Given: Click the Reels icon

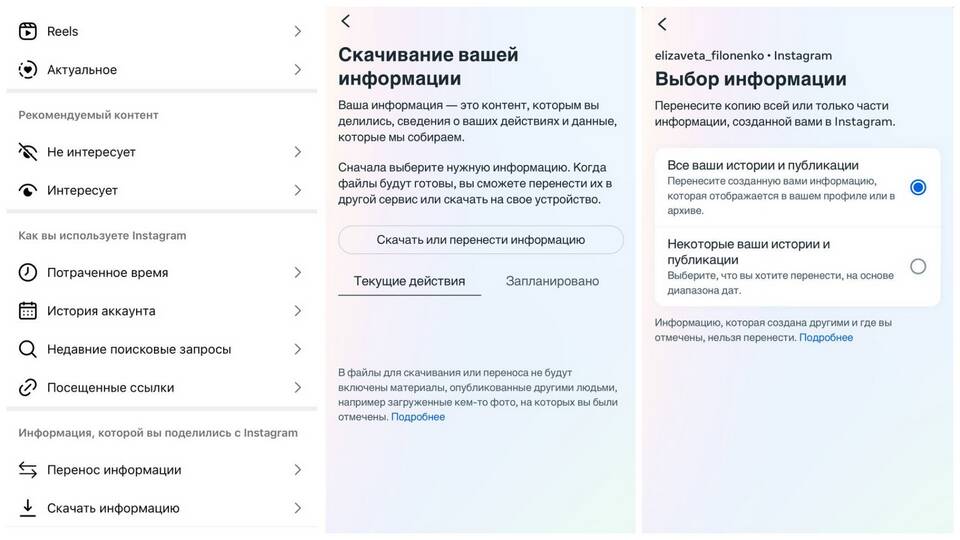Looking at the screenshot, I should (28, 31).
